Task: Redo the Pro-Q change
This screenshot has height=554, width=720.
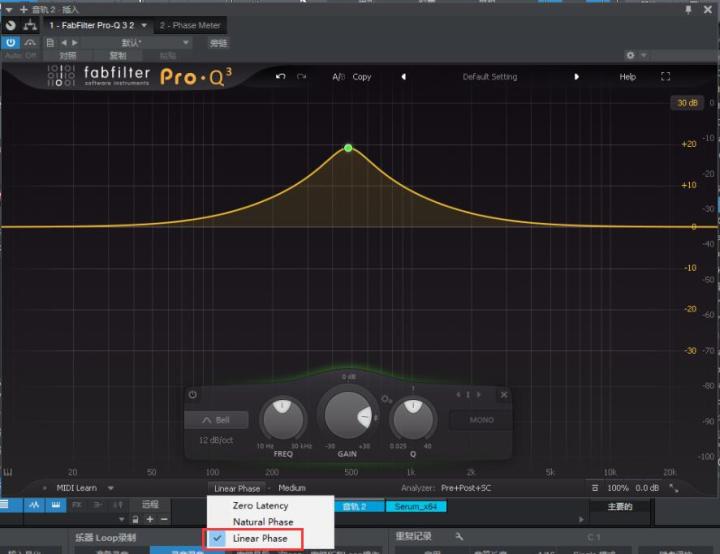Action: coord(301,76)
